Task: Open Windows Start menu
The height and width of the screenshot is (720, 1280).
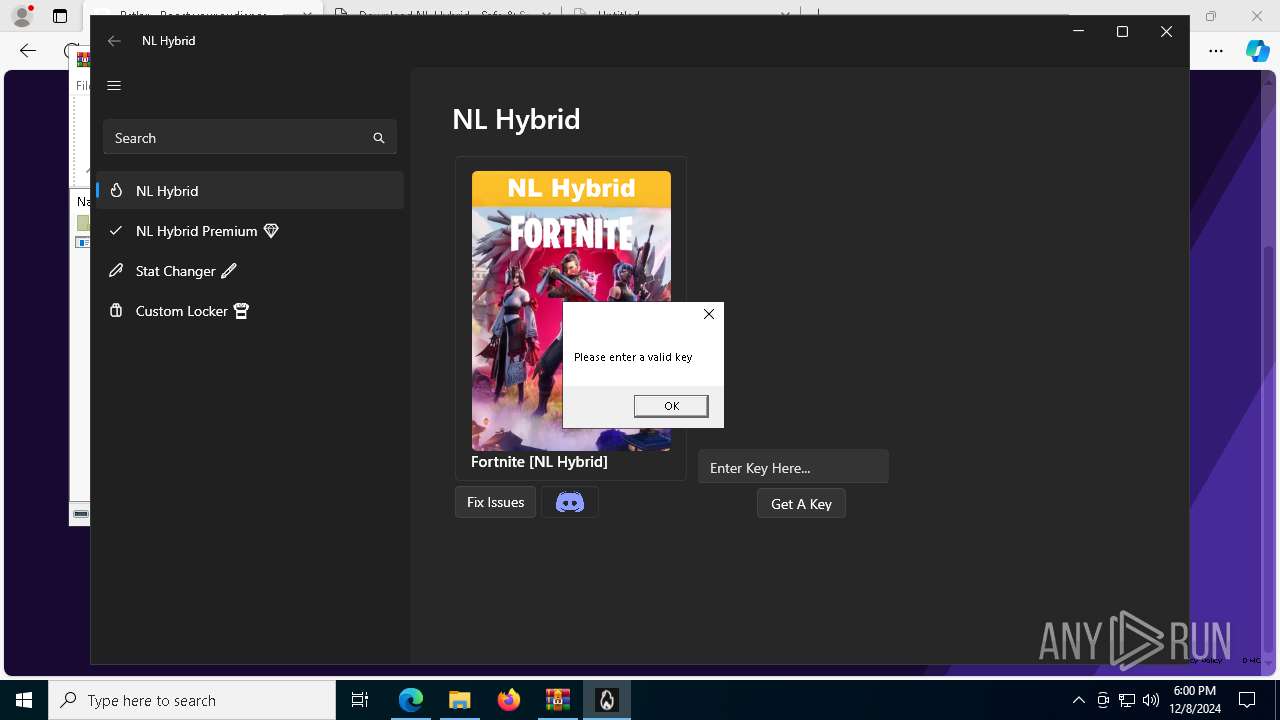Action: coord(24,700)
